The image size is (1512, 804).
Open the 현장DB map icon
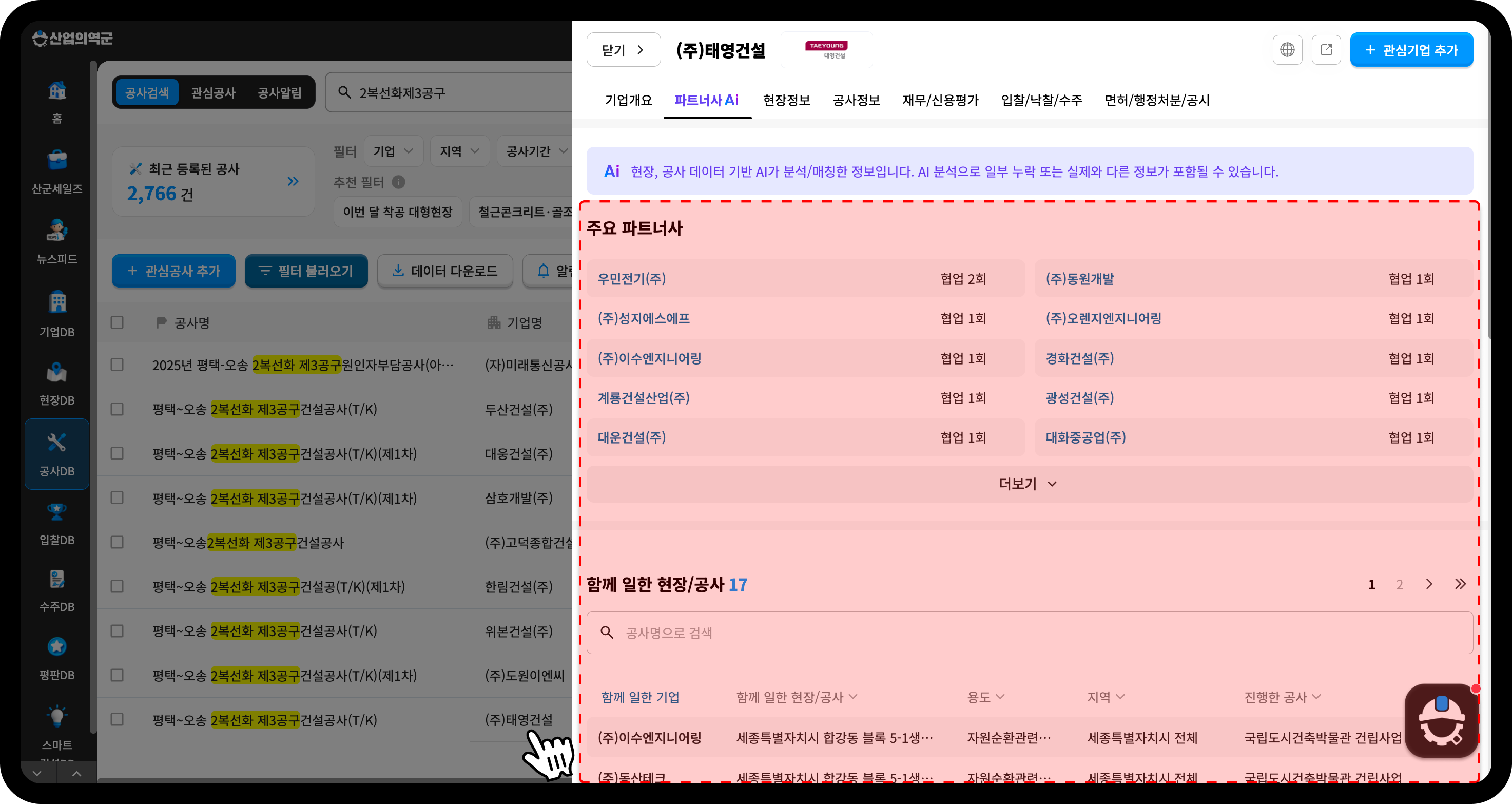tap(57, 372)
